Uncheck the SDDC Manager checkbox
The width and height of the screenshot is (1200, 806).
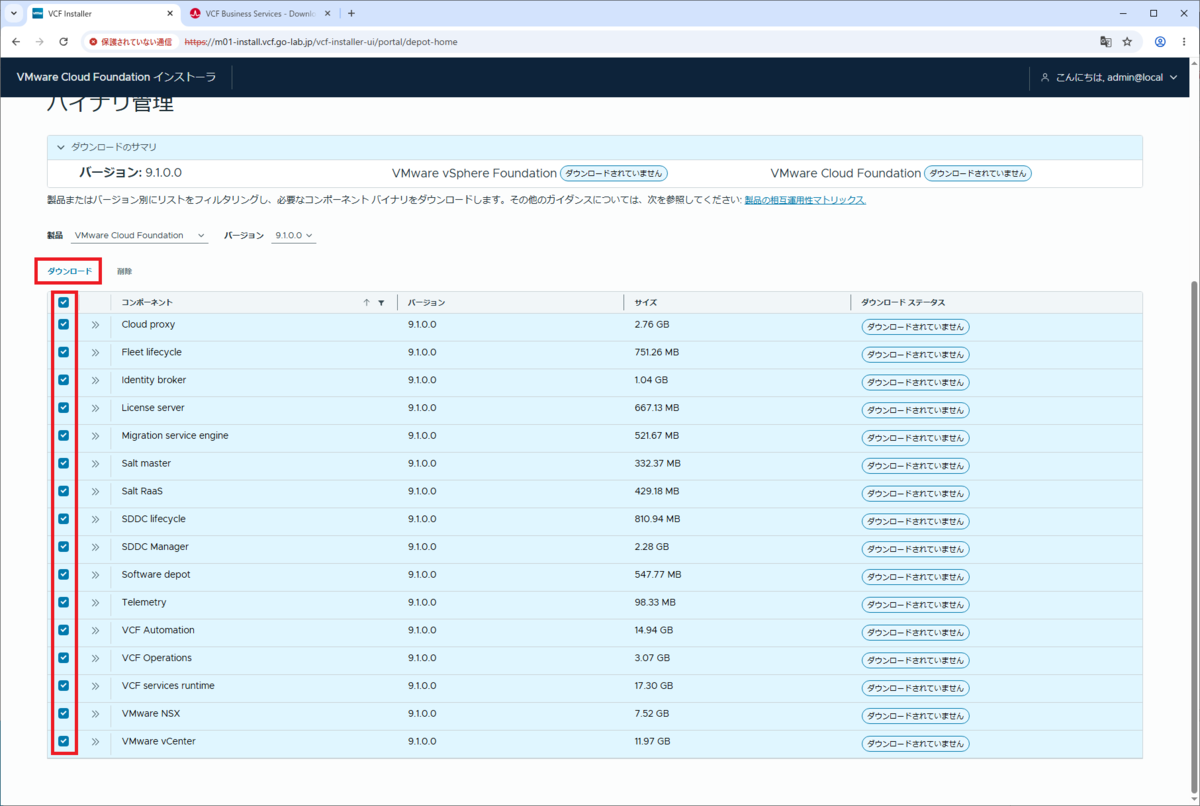click(x=63, y=546)
